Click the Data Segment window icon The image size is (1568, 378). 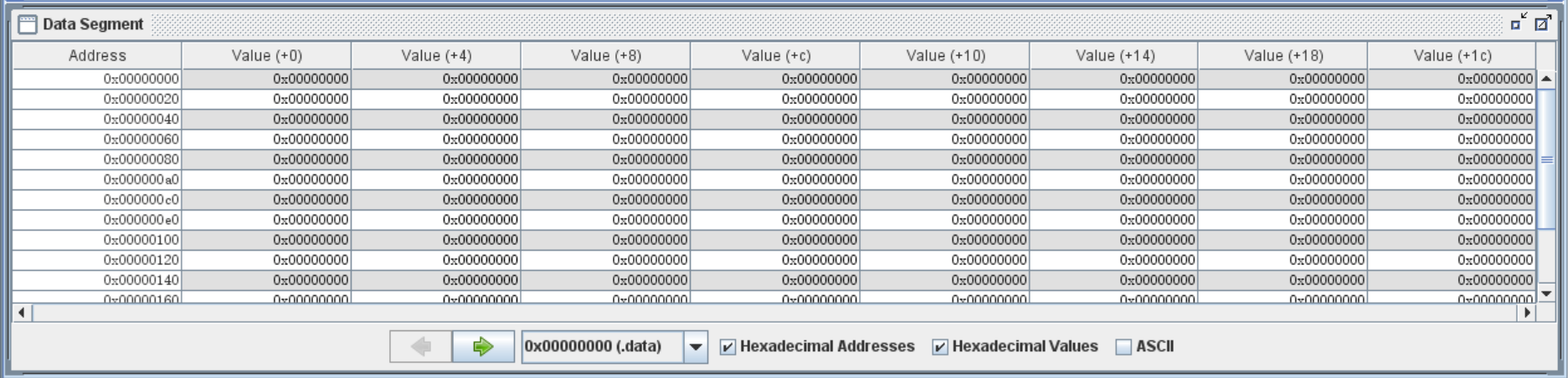pos(28,24)
